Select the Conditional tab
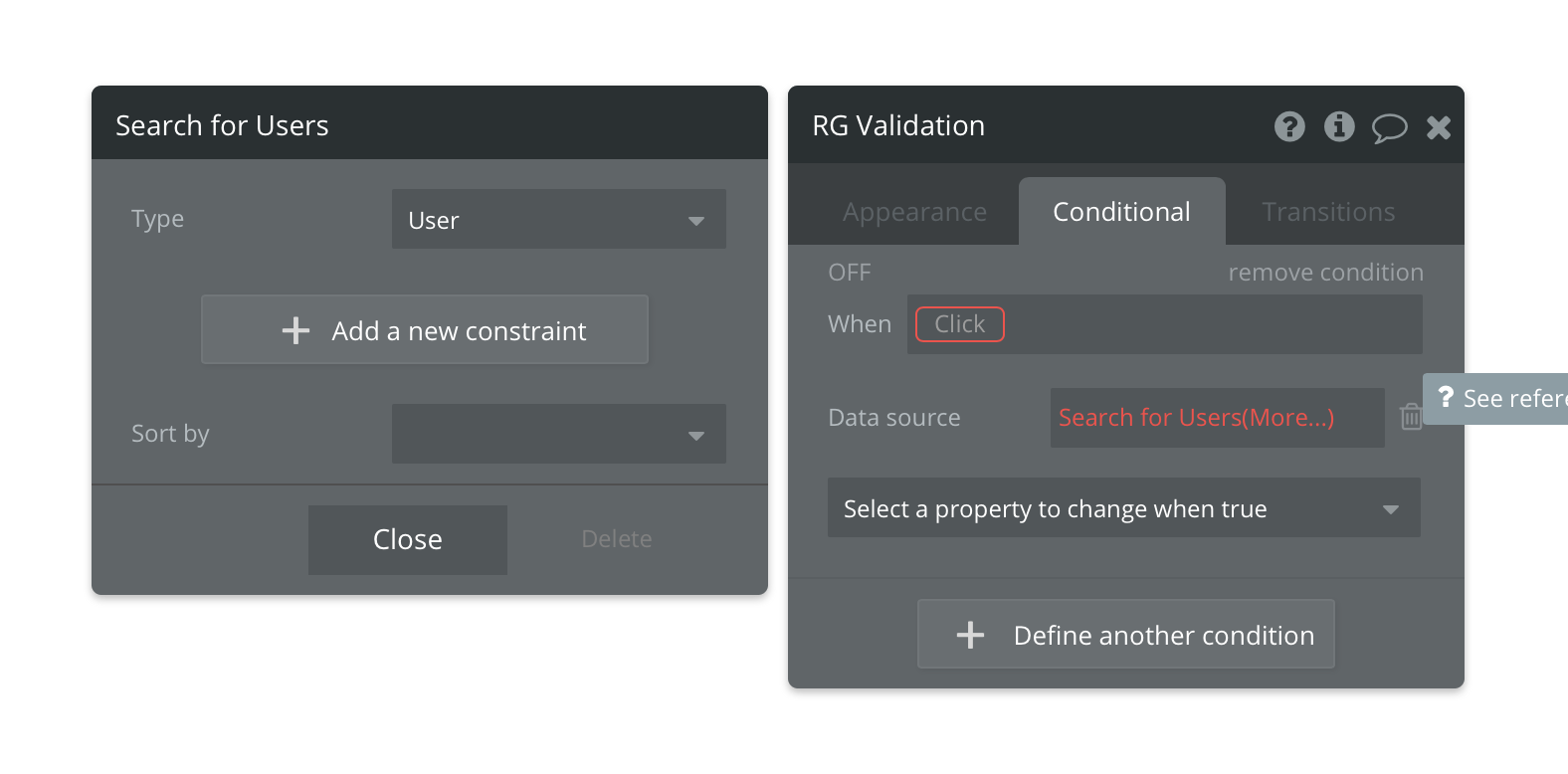This screenshot has width=1568, height=774. (x=1121, y=212)
